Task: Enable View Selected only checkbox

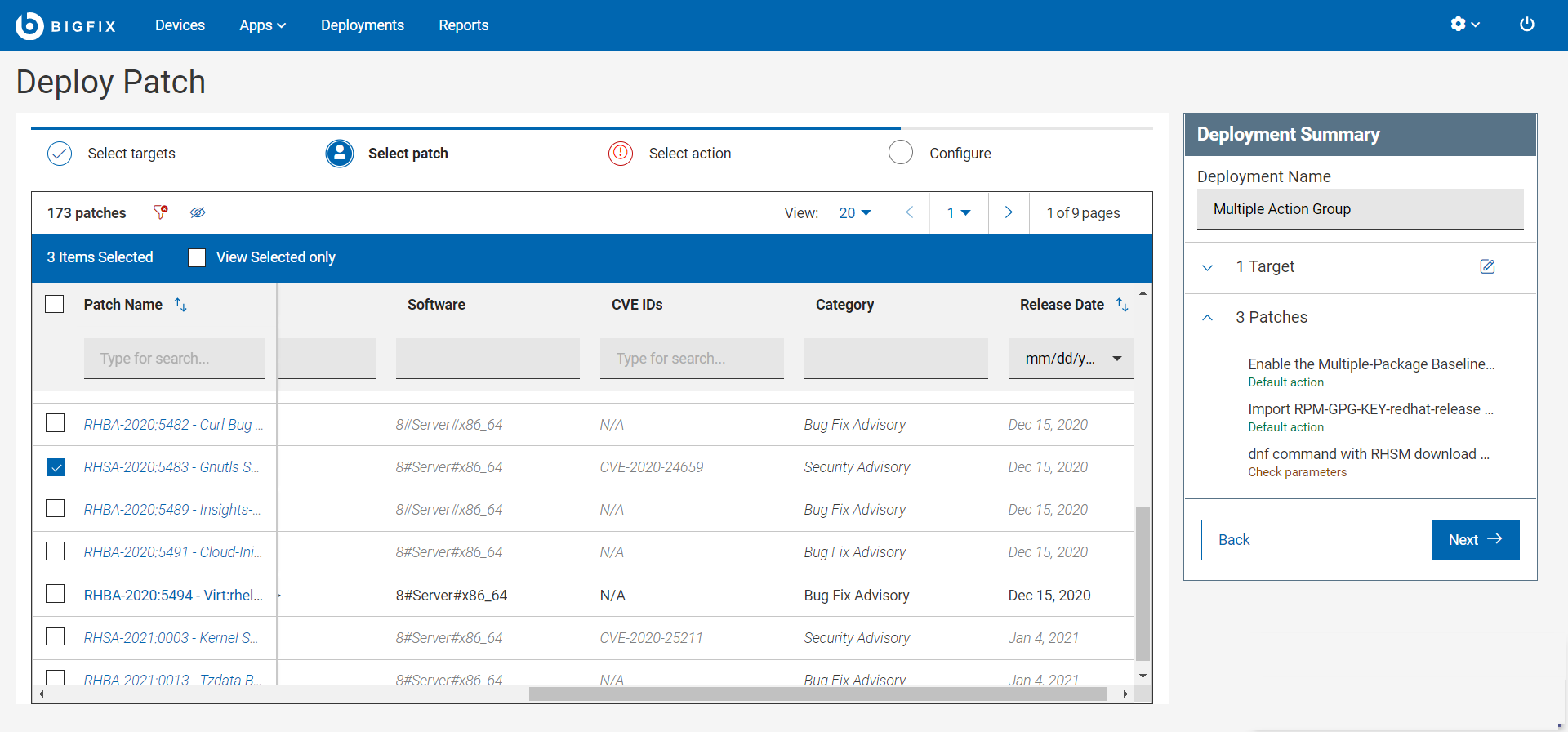Action: (197, 257)
